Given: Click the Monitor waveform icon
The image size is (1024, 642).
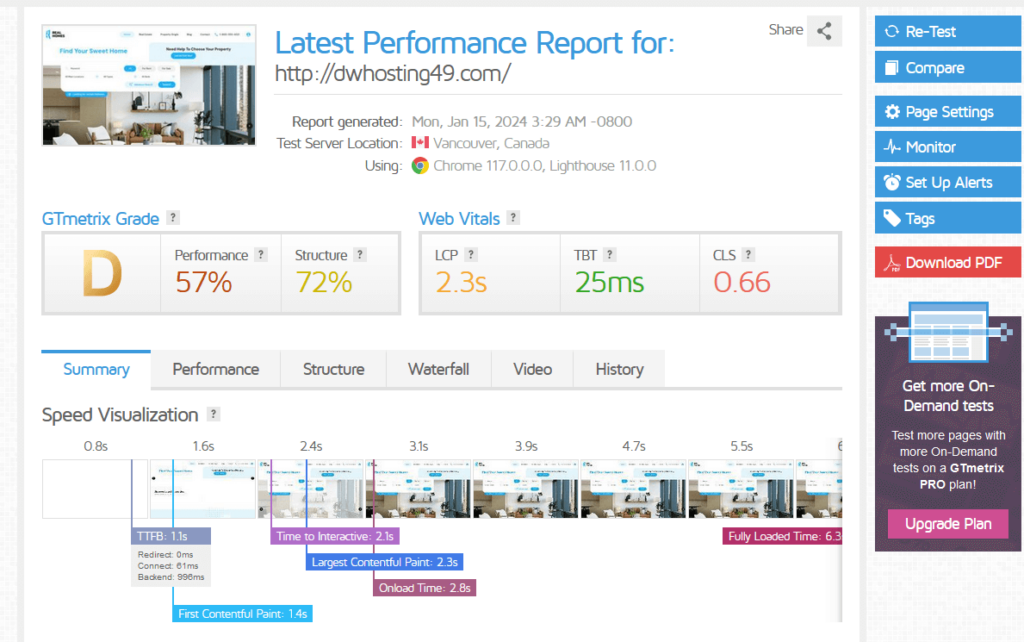Looking at the screenshot, I should point(890,146).
